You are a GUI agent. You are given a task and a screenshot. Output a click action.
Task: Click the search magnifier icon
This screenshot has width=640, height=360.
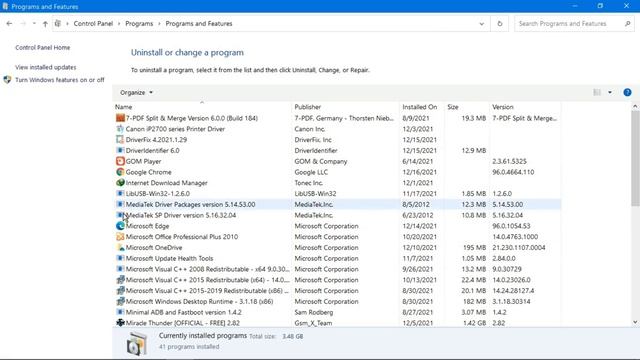click(x=628, y=24)
